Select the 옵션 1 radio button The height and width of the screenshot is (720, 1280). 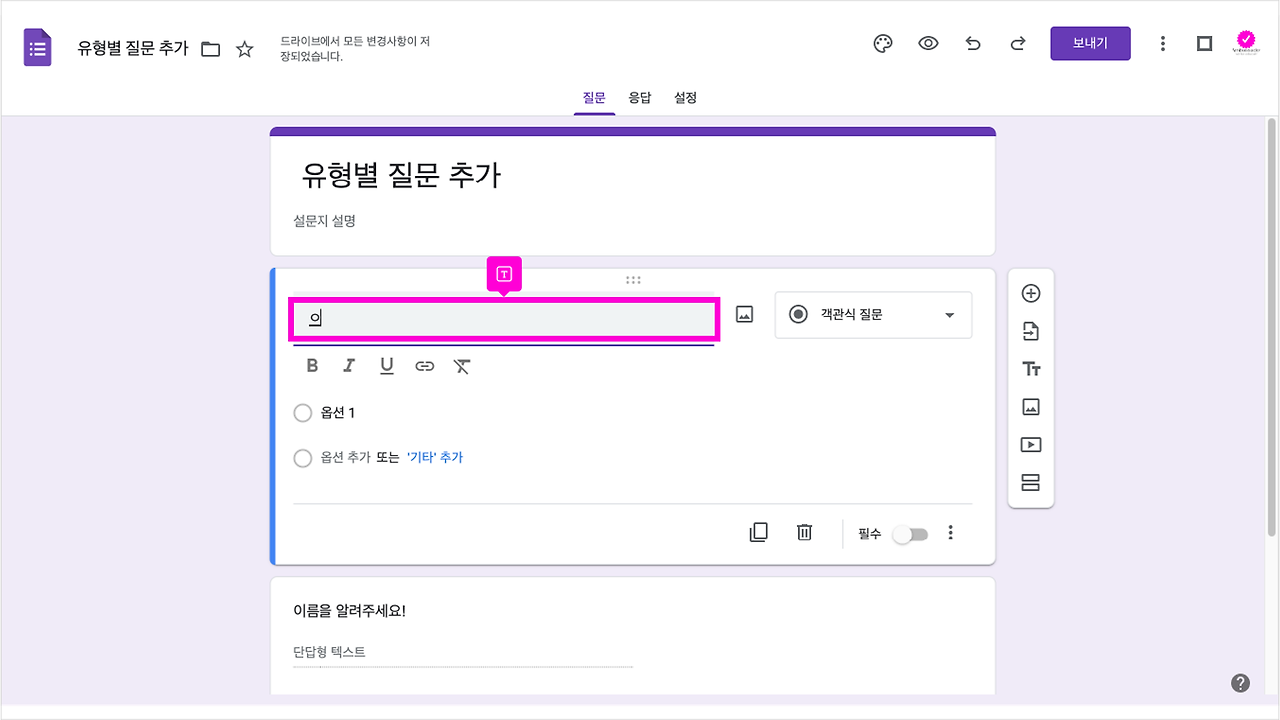click(x=303, y=412)
